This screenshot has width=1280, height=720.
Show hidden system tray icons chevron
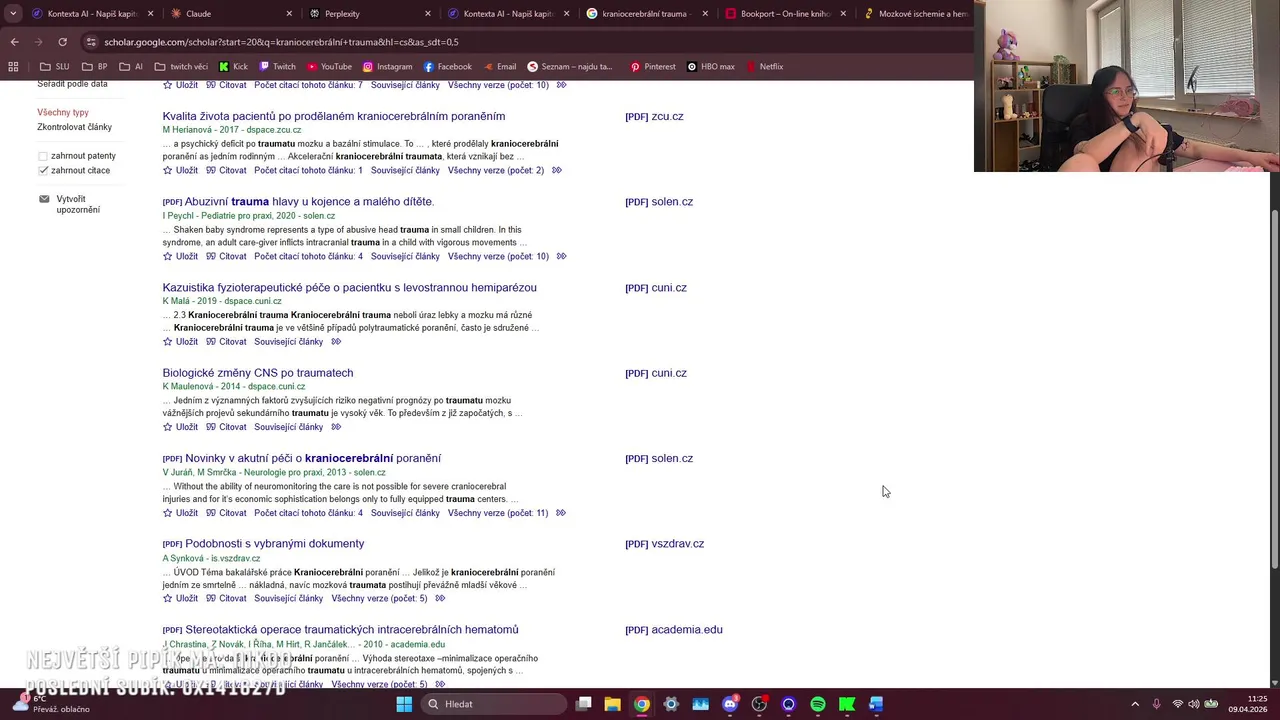point(1135,704)
